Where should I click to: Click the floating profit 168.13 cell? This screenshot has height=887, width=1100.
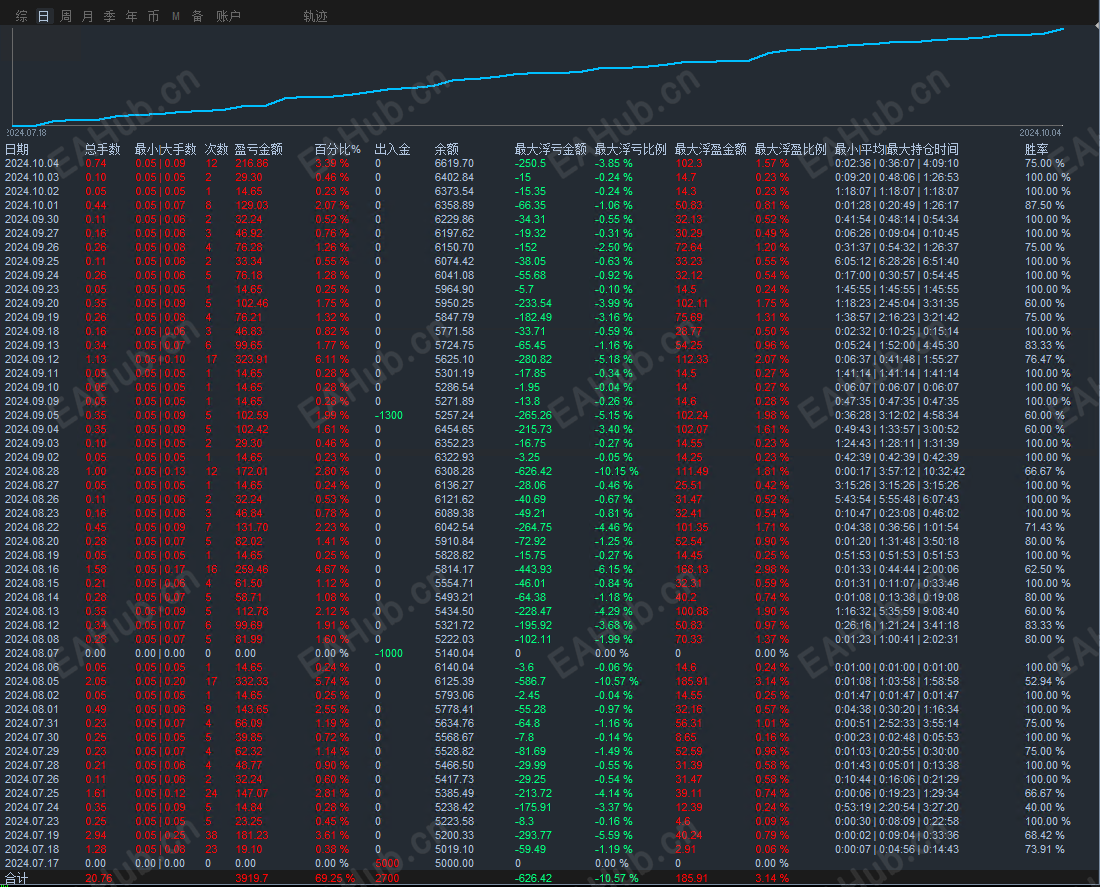point(692,569)
